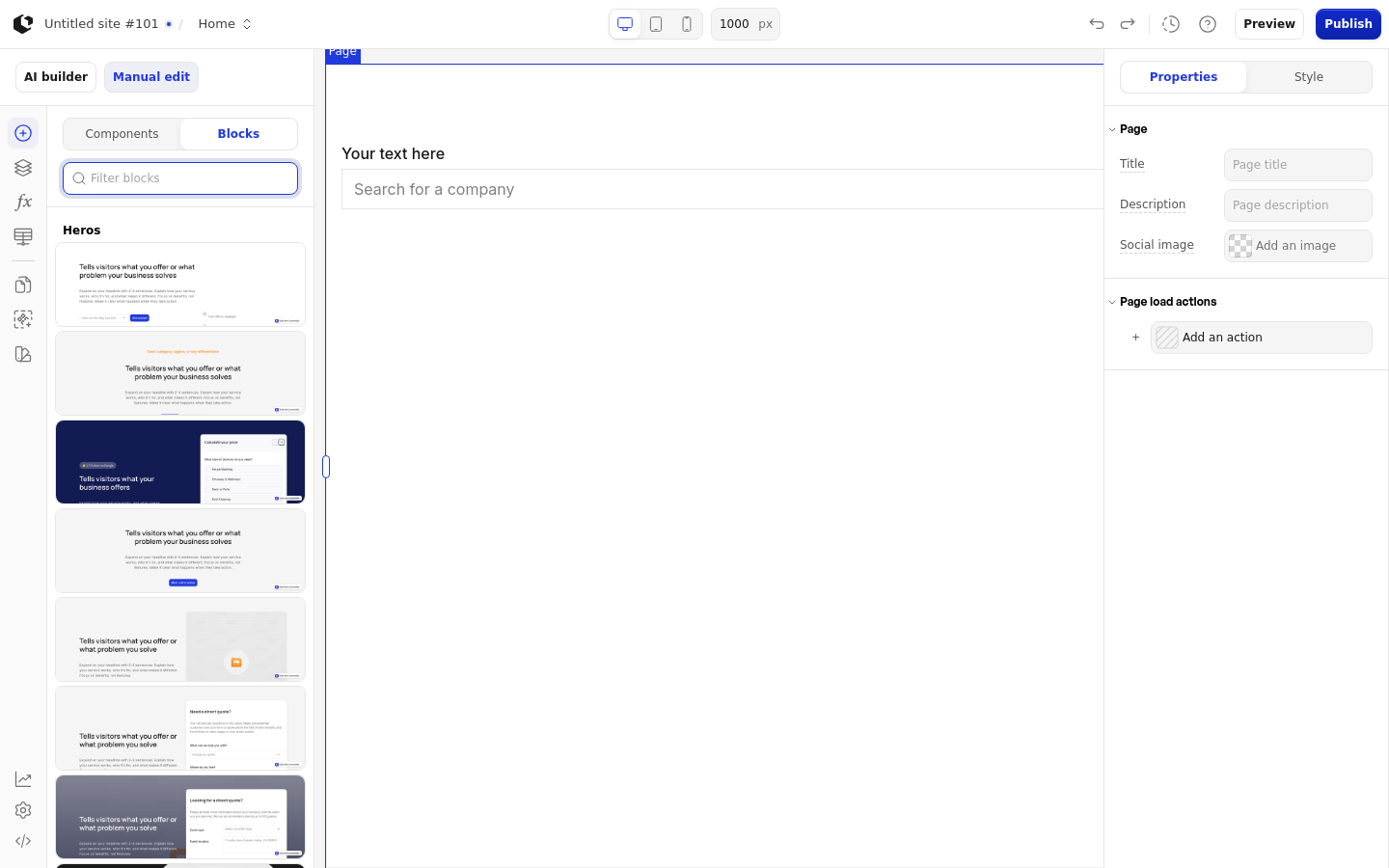1389x868 pixels.
Task: Select the mobile viewport icon
Action: coord(687,24)
